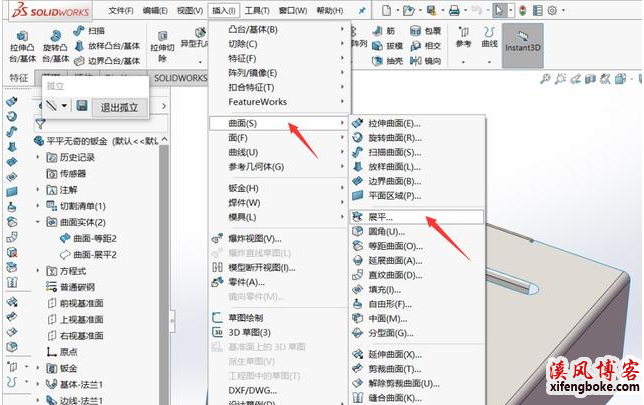Choose 展平... in surface submenu
Screen dimensions: 644x405
417,217
